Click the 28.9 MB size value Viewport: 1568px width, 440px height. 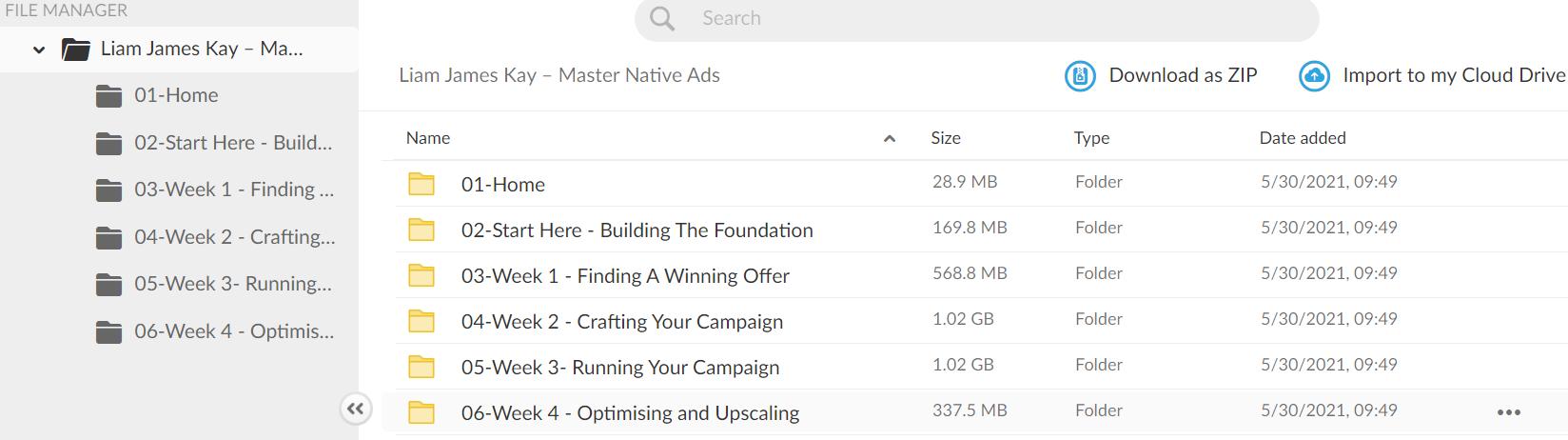tap(965, 182)
